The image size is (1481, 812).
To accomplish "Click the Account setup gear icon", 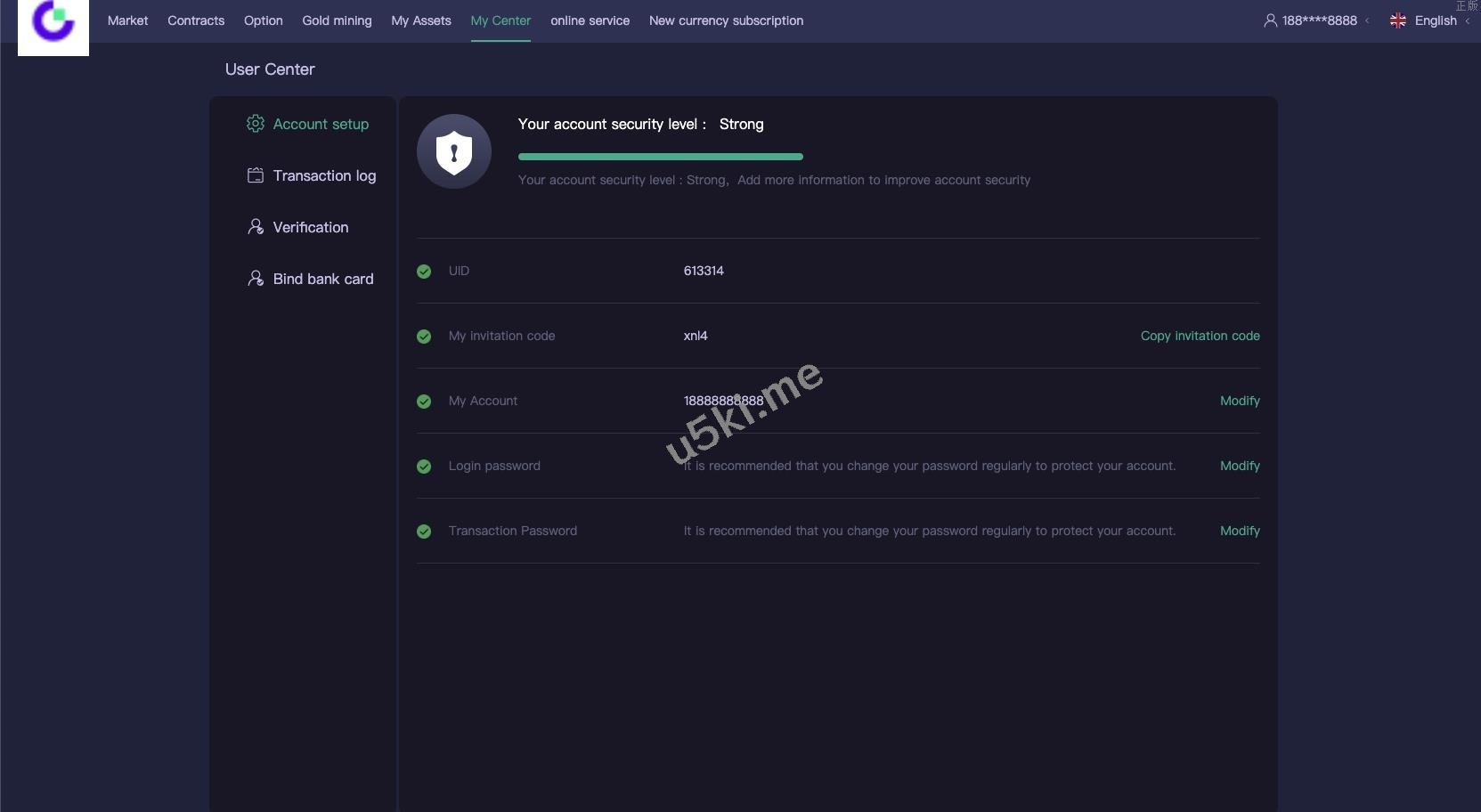I will 256,124.
